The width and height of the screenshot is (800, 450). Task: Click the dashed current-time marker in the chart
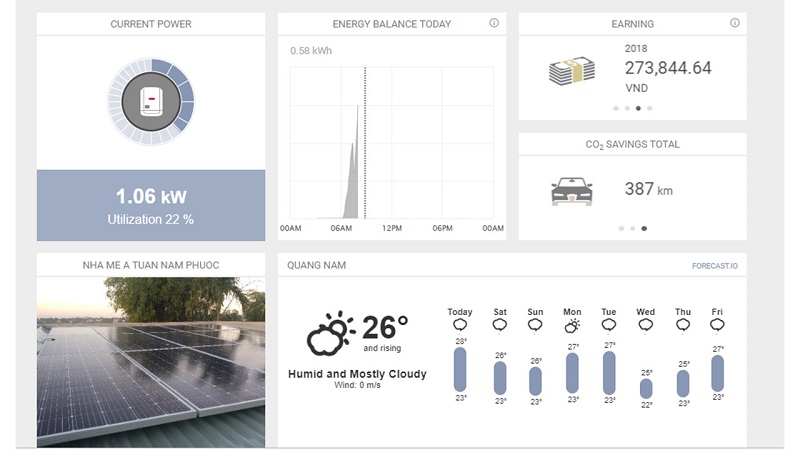pos(365,142)
